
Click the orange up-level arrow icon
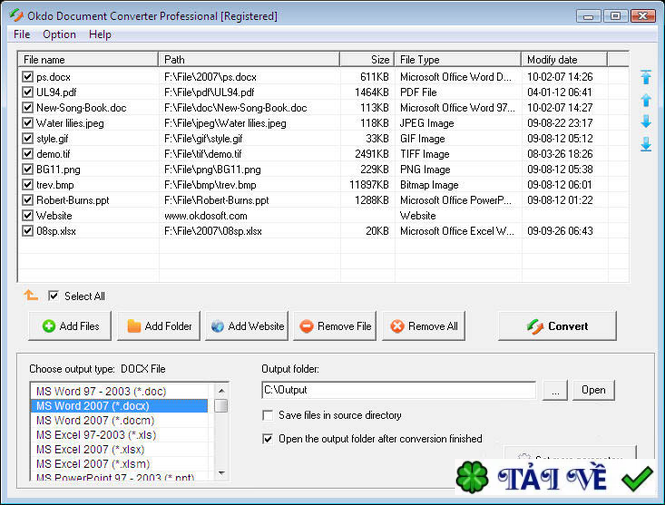coord(30,295)
